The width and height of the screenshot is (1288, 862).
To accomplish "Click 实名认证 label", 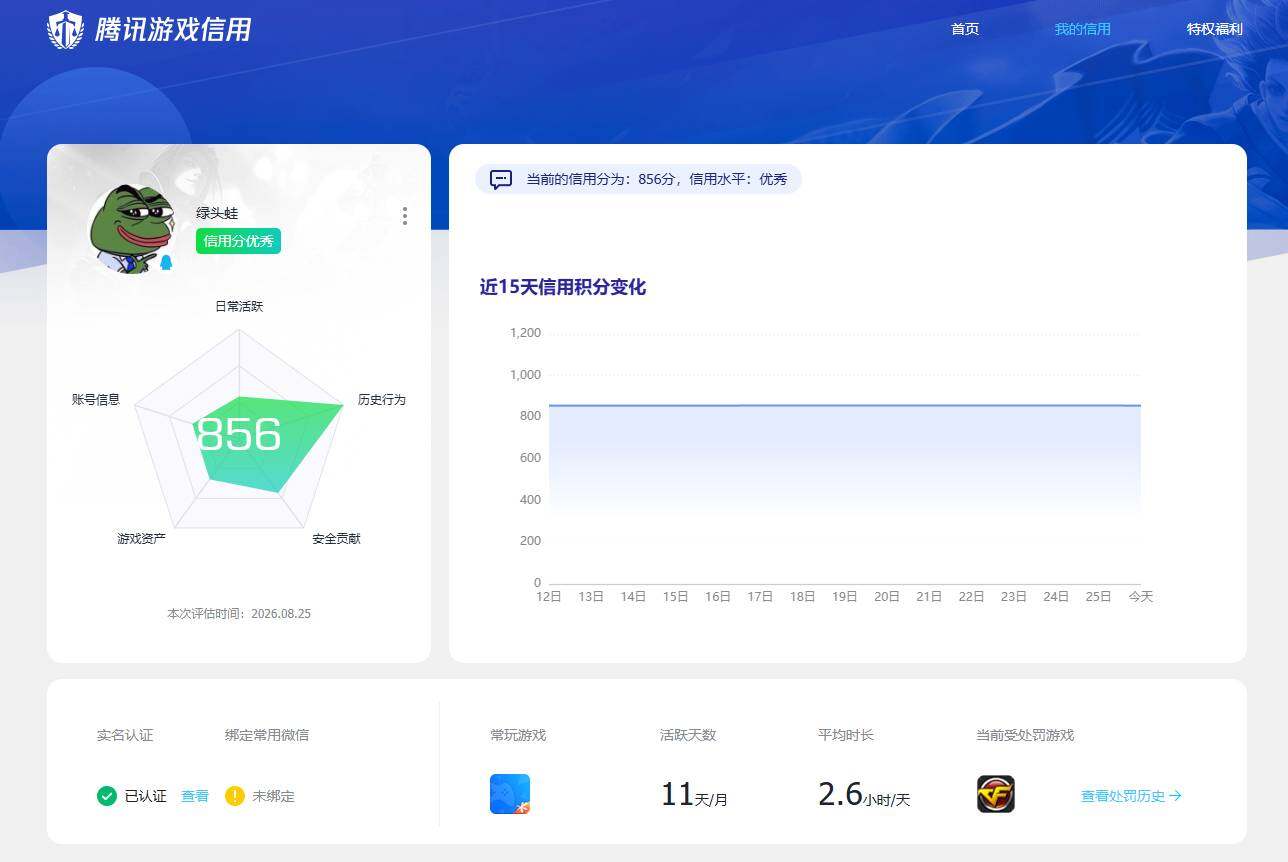I will click(125, 735).
